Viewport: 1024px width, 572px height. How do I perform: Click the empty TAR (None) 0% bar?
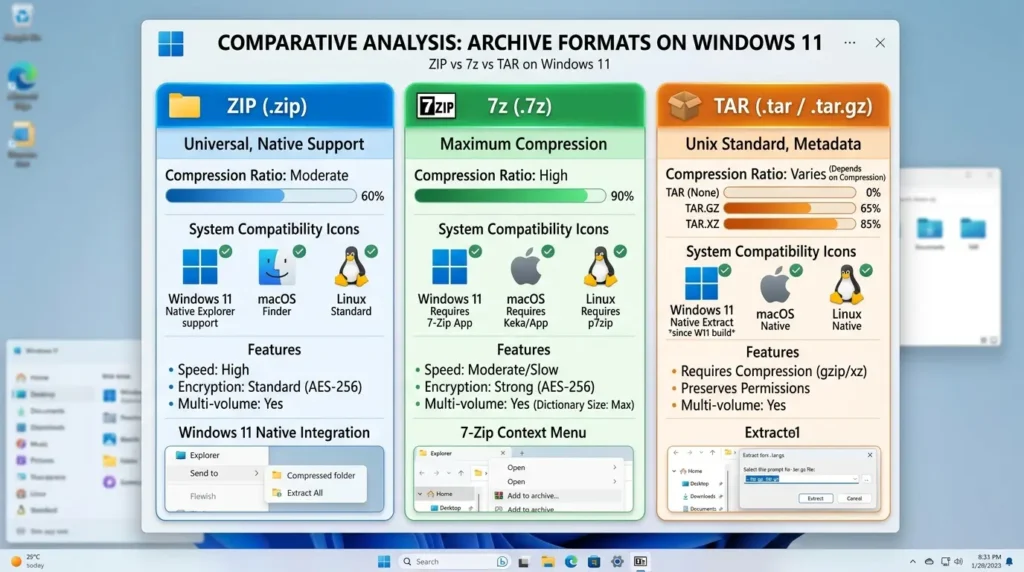click(x=790, y=193)
